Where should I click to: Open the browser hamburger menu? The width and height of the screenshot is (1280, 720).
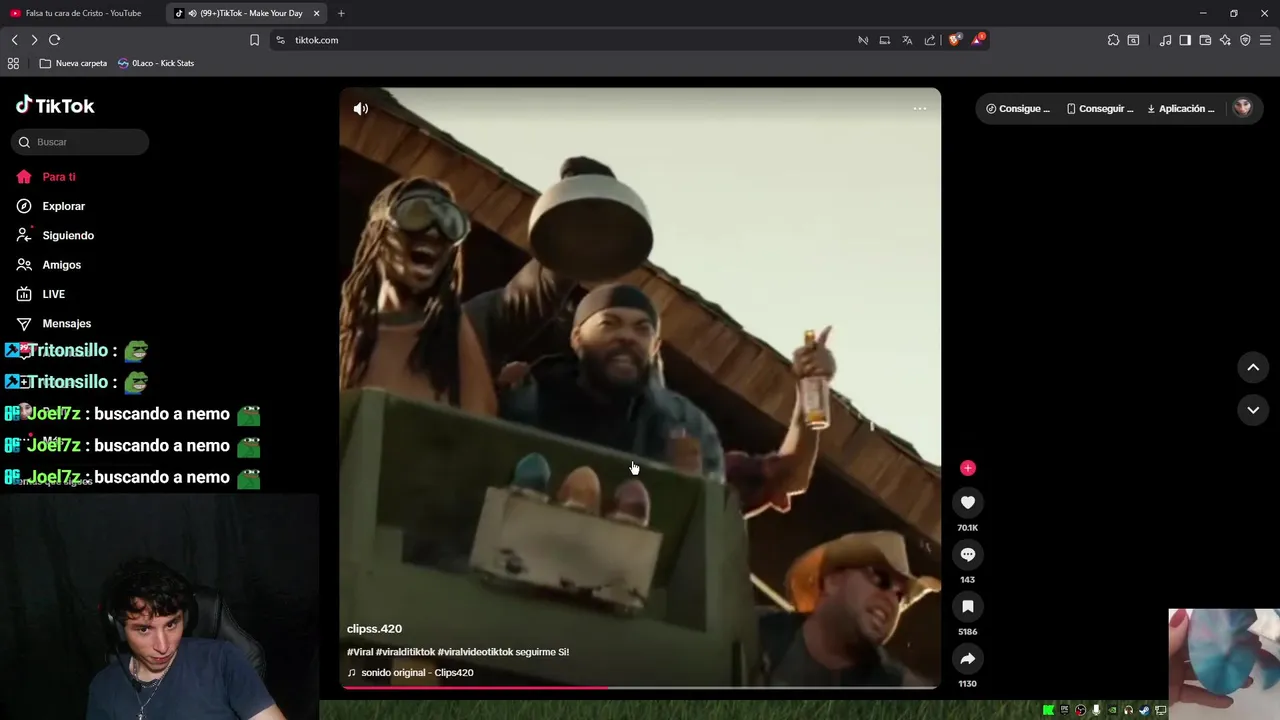pyautogui.click(x=1266, y=40)
